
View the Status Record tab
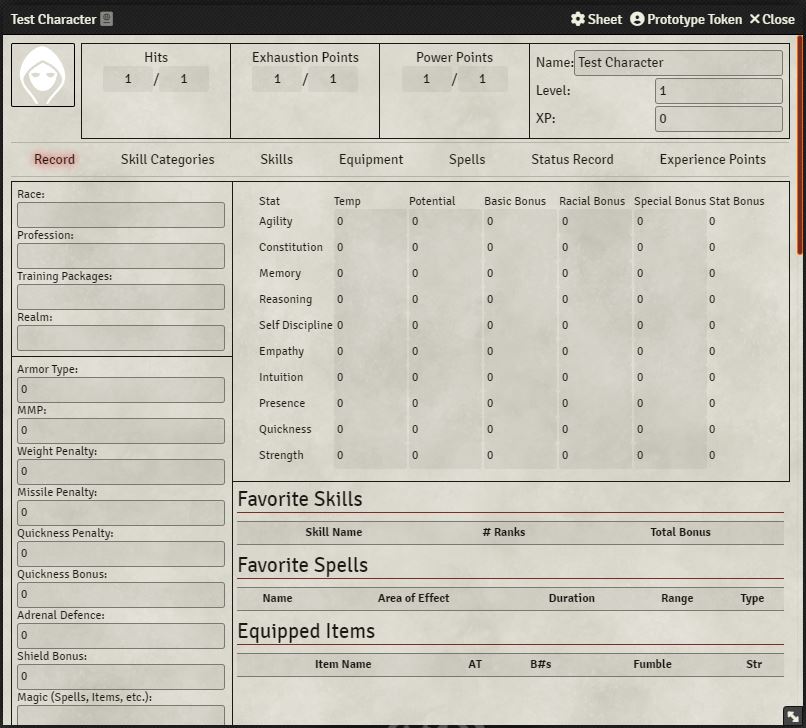point(572,159)
